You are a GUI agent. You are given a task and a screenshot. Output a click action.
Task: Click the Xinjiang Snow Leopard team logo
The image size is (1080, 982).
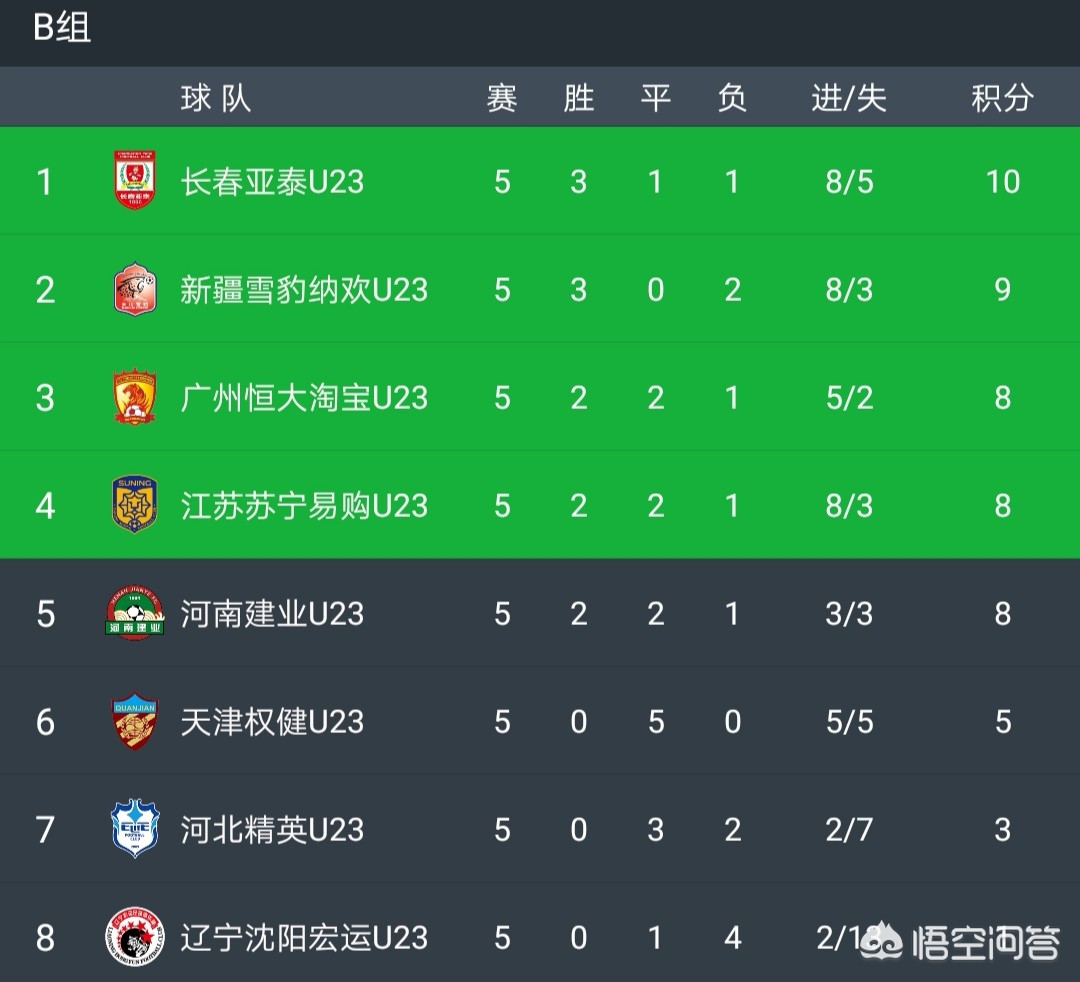137,290
